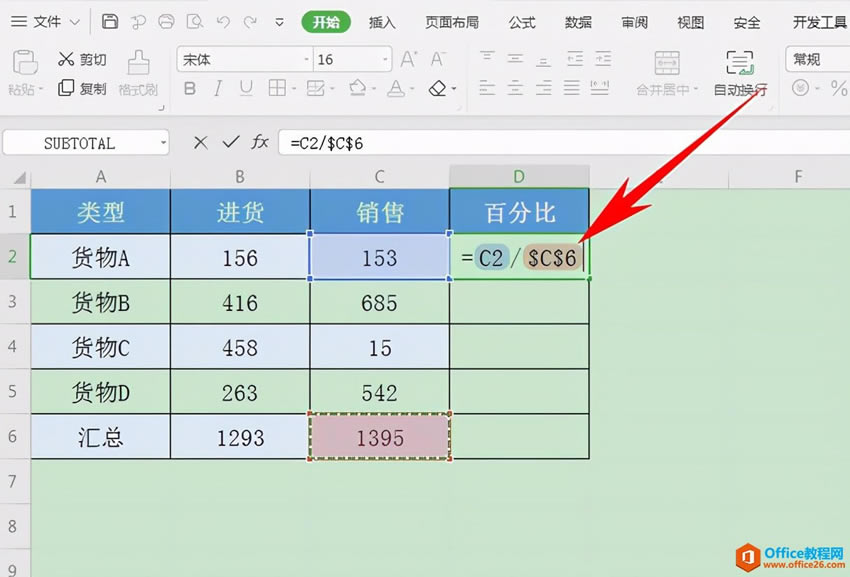Switch to the 页面布局 tab
Screen dimensions: 850x577
pos(452,22)
